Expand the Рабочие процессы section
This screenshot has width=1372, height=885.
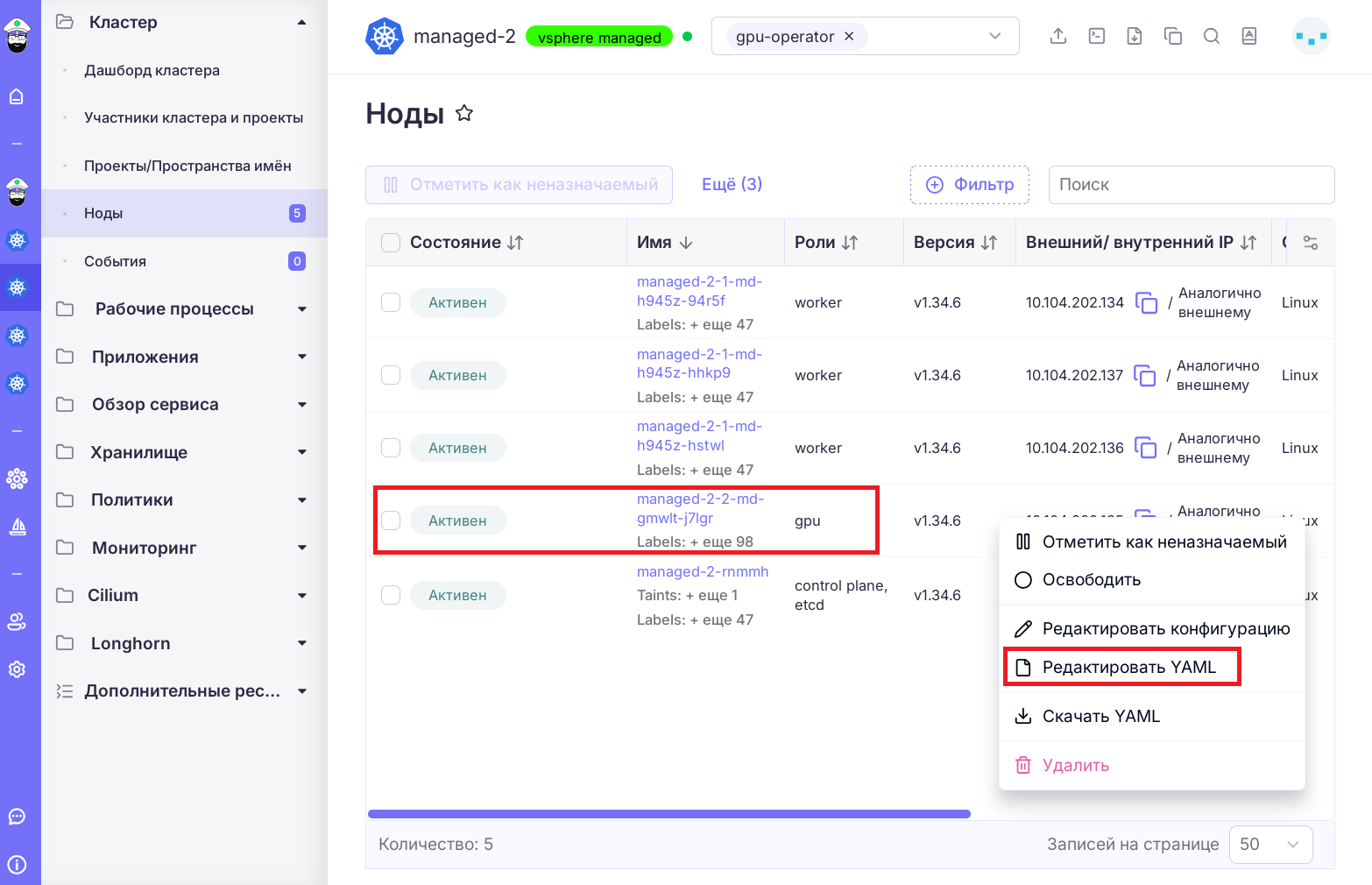tap(302, 309)
